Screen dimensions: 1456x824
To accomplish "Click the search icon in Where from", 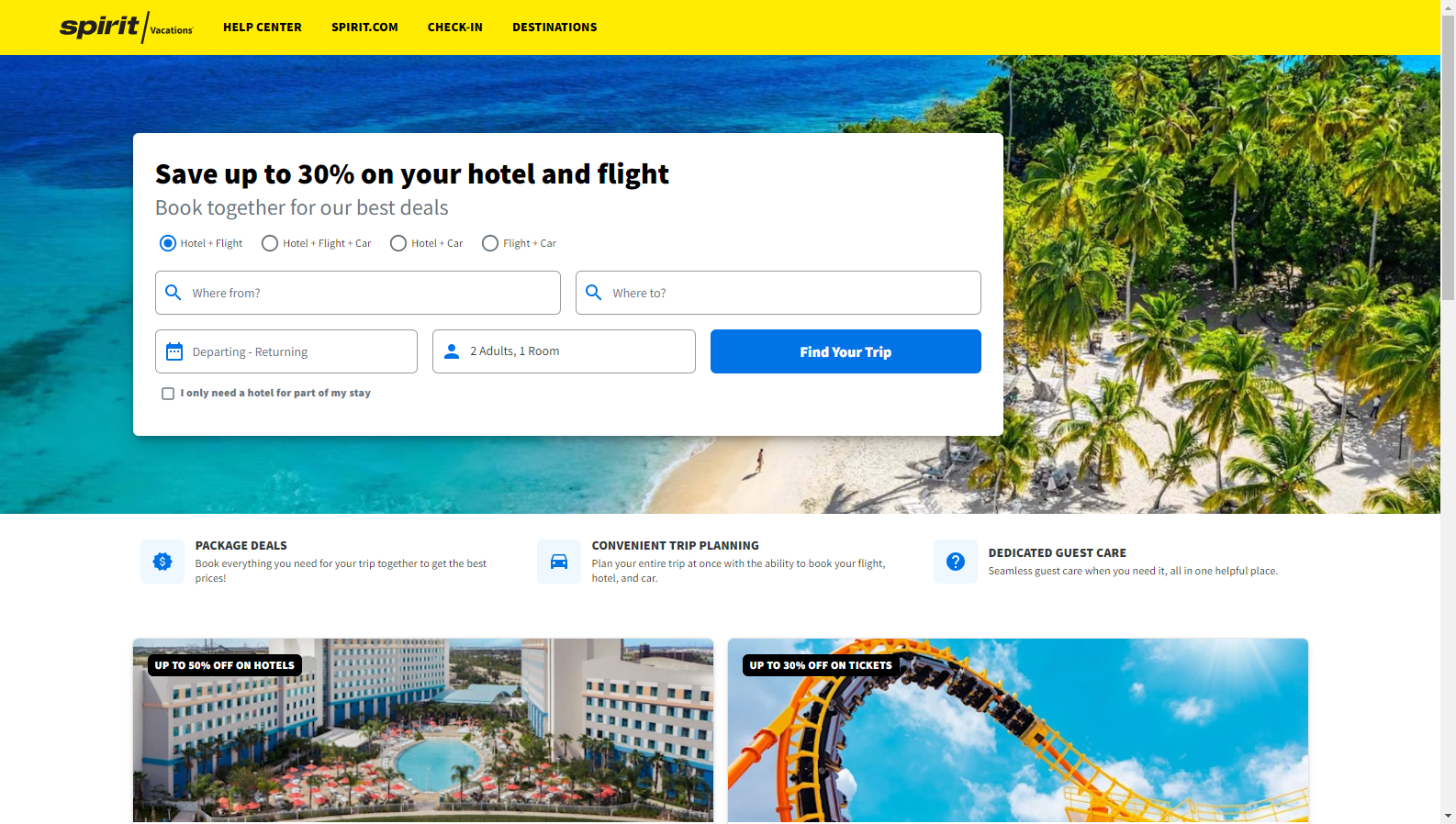I will click(x=173, y=293).
